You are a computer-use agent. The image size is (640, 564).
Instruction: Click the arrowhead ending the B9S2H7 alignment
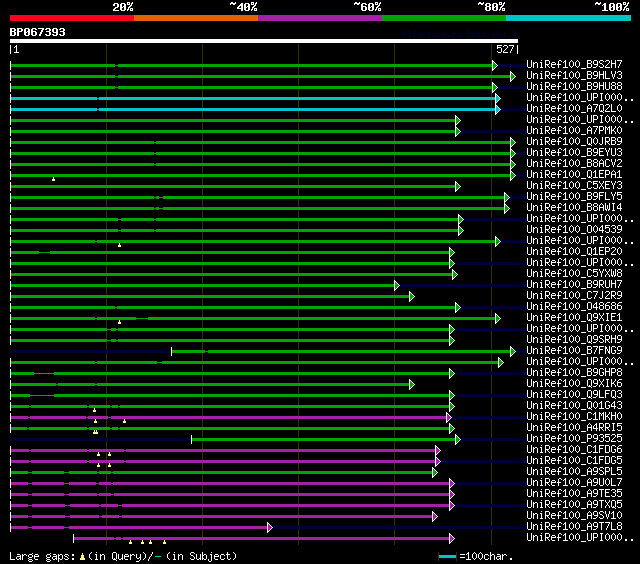(x=494, y=65)
